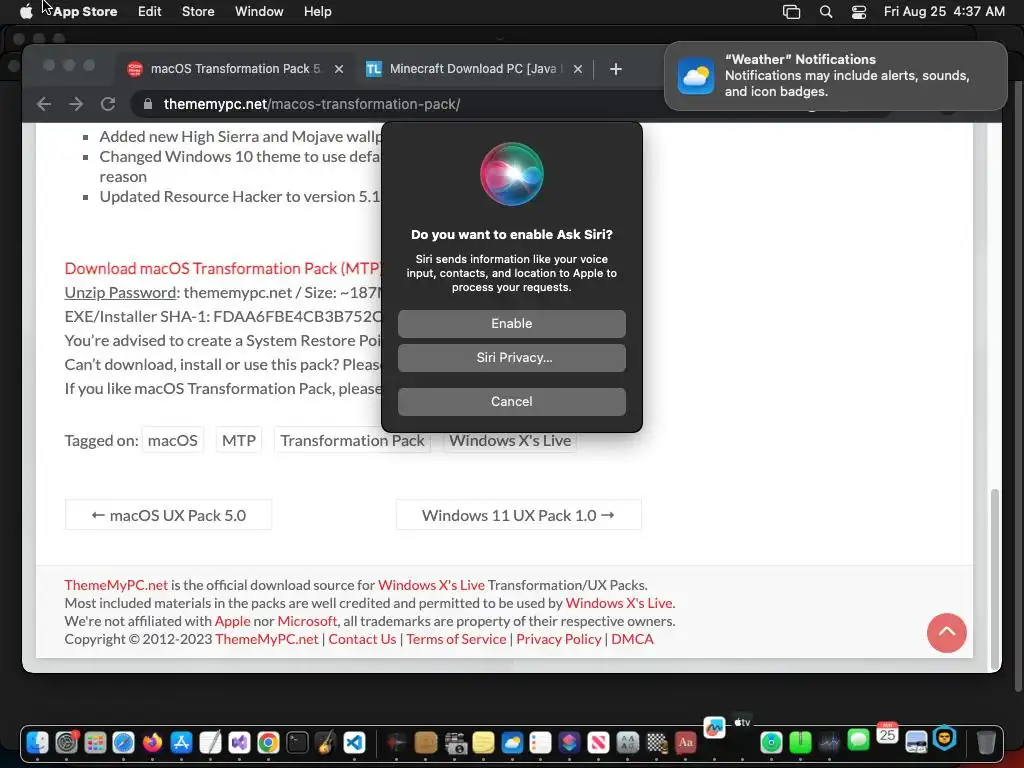
Task: Open Finder from the Dock
Action: [37, 743]
